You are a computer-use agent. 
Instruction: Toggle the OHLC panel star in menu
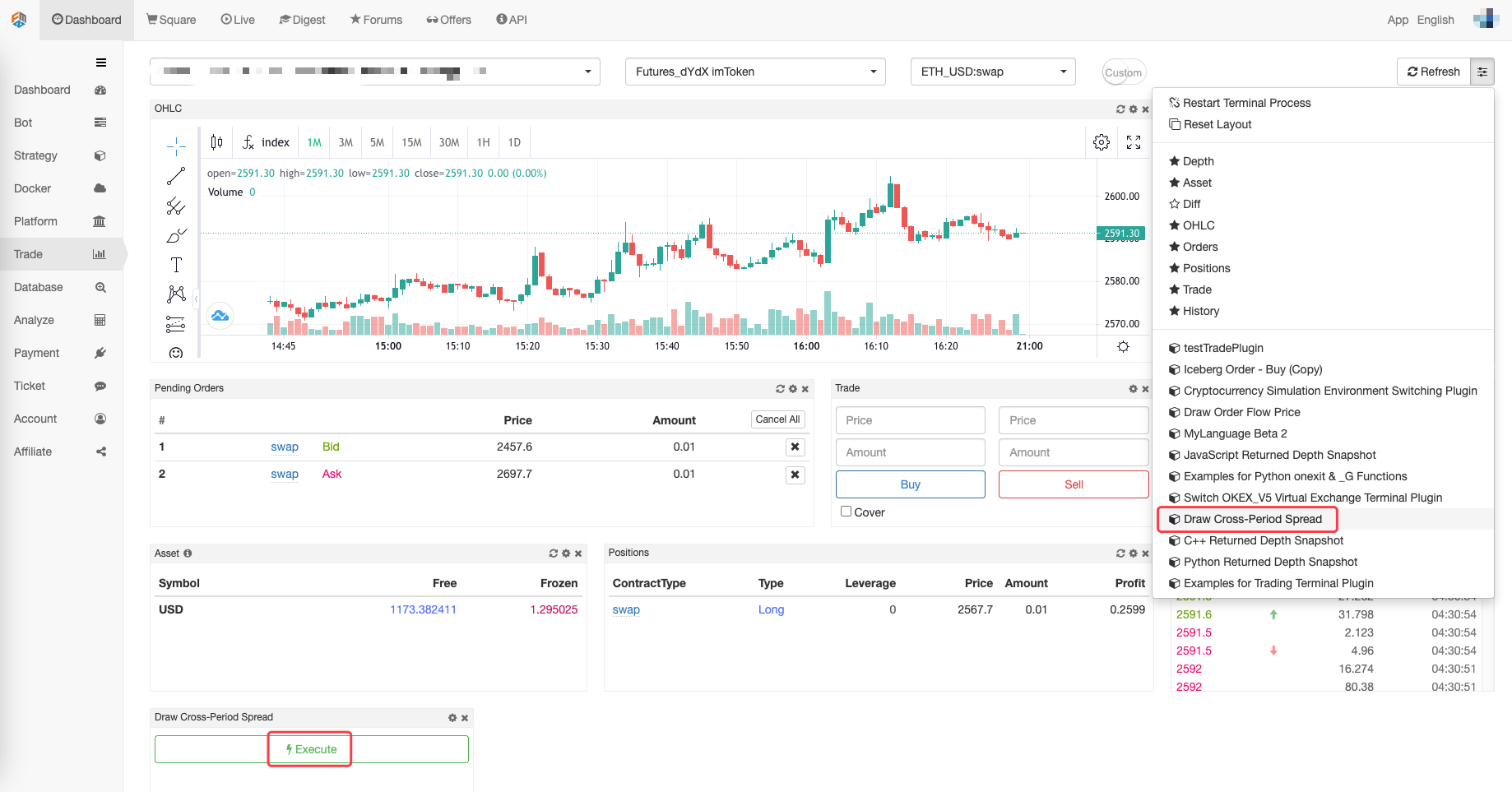click(x=1175, y=225)
